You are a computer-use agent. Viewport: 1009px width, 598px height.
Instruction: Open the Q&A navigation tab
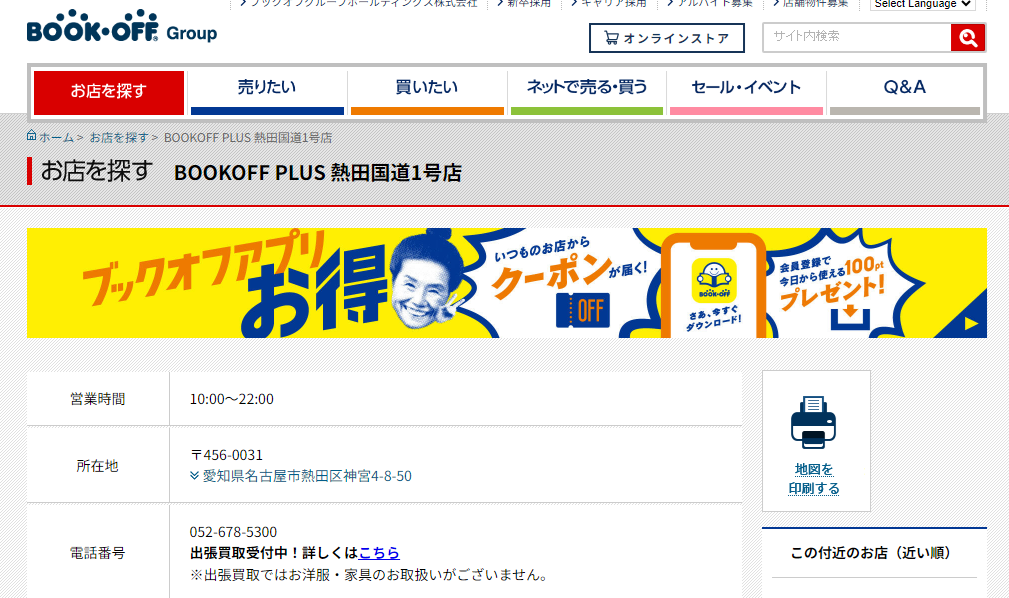coord(905,88)
